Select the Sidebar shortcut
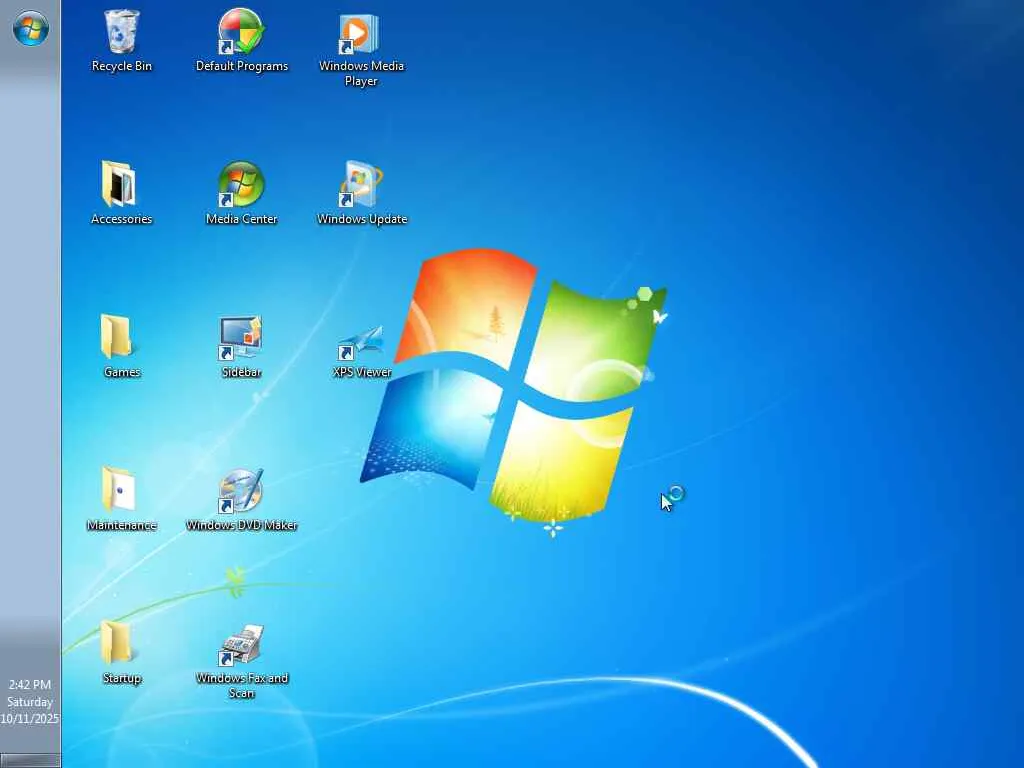 pyautogui.click(x=242, y=346)
